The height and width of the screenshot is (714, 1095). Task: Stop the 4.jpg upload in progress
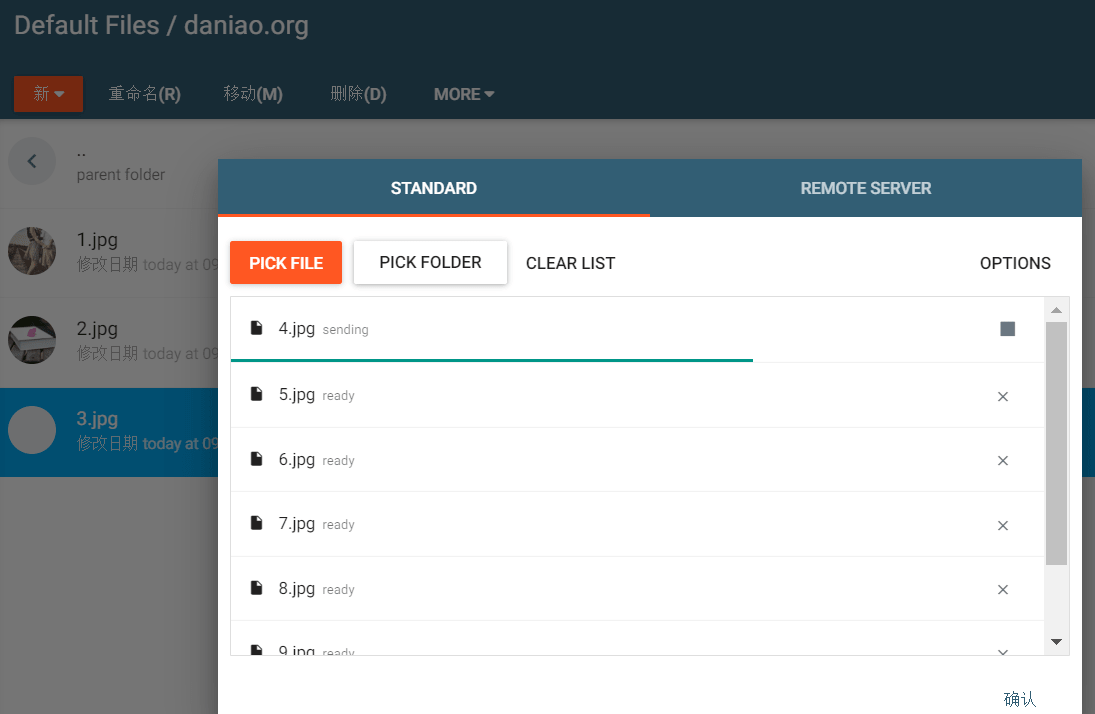pos(1007,329)
